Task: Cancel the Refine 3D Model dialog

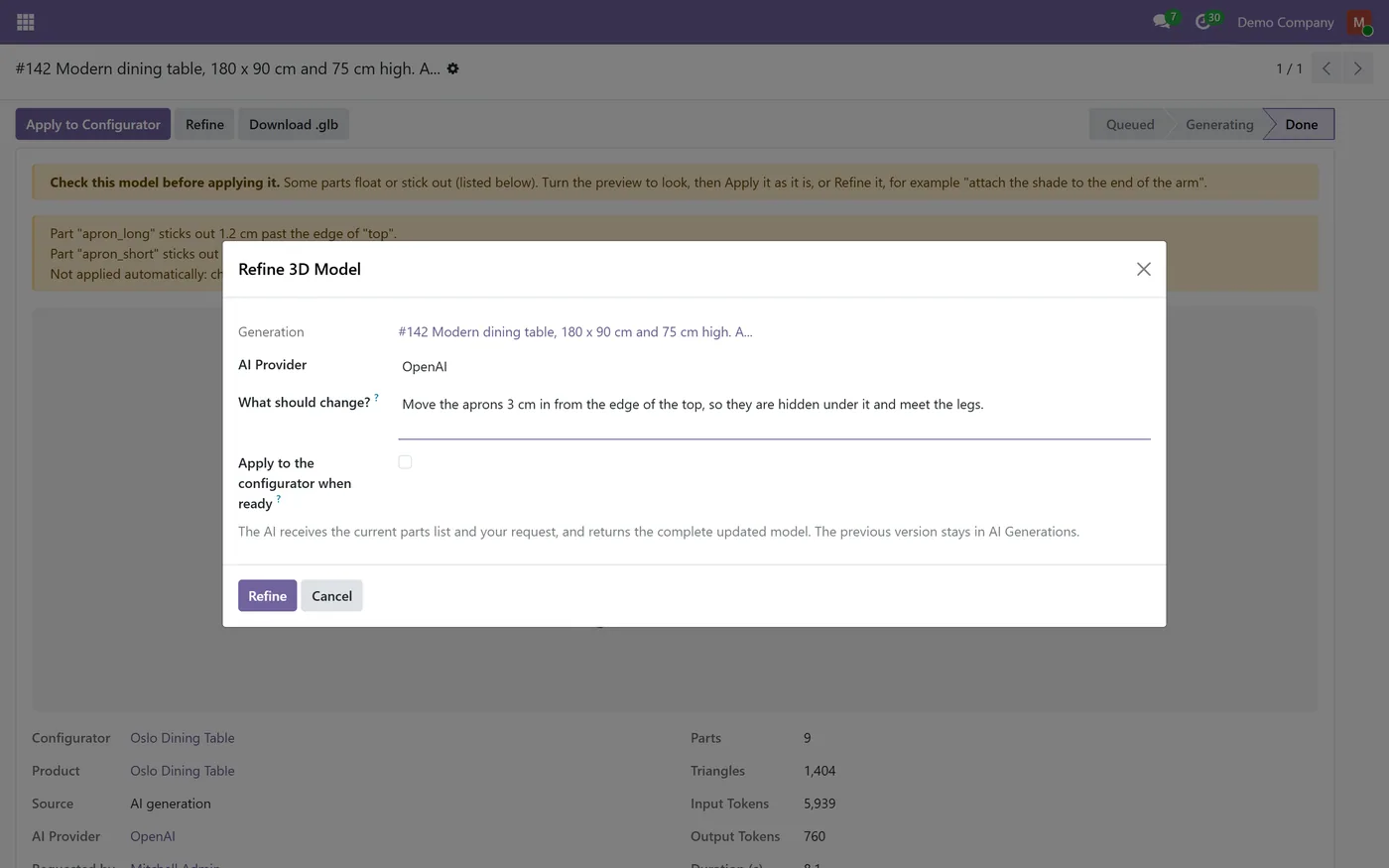Action: [x=331, y=595]
